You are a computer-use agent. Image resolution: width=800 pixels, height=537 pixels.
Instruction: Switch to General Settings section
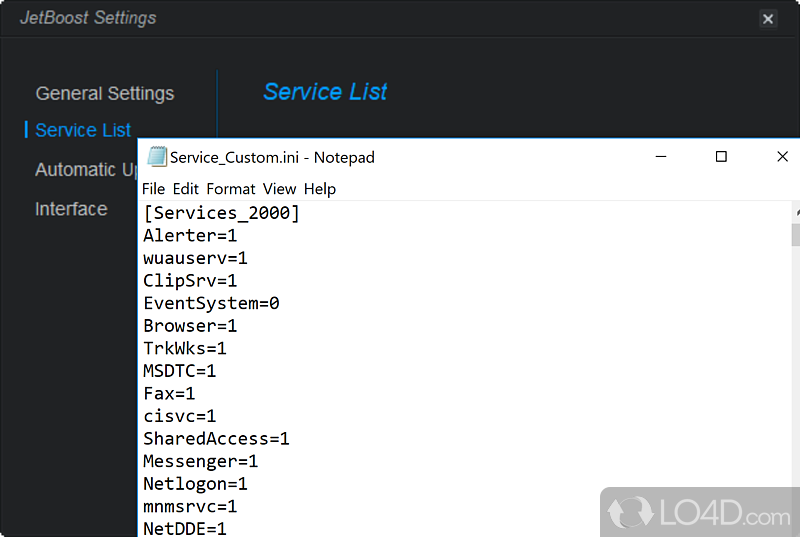pos(105,94)
